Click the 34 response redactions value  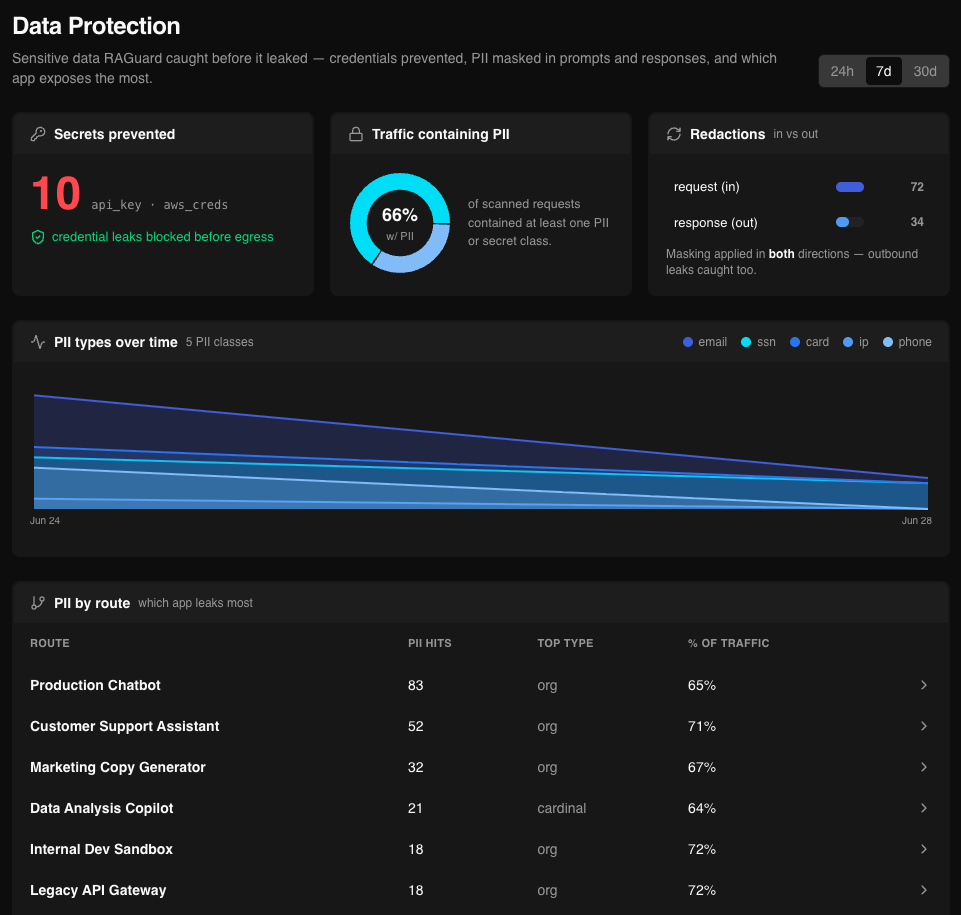coord(917,222)
